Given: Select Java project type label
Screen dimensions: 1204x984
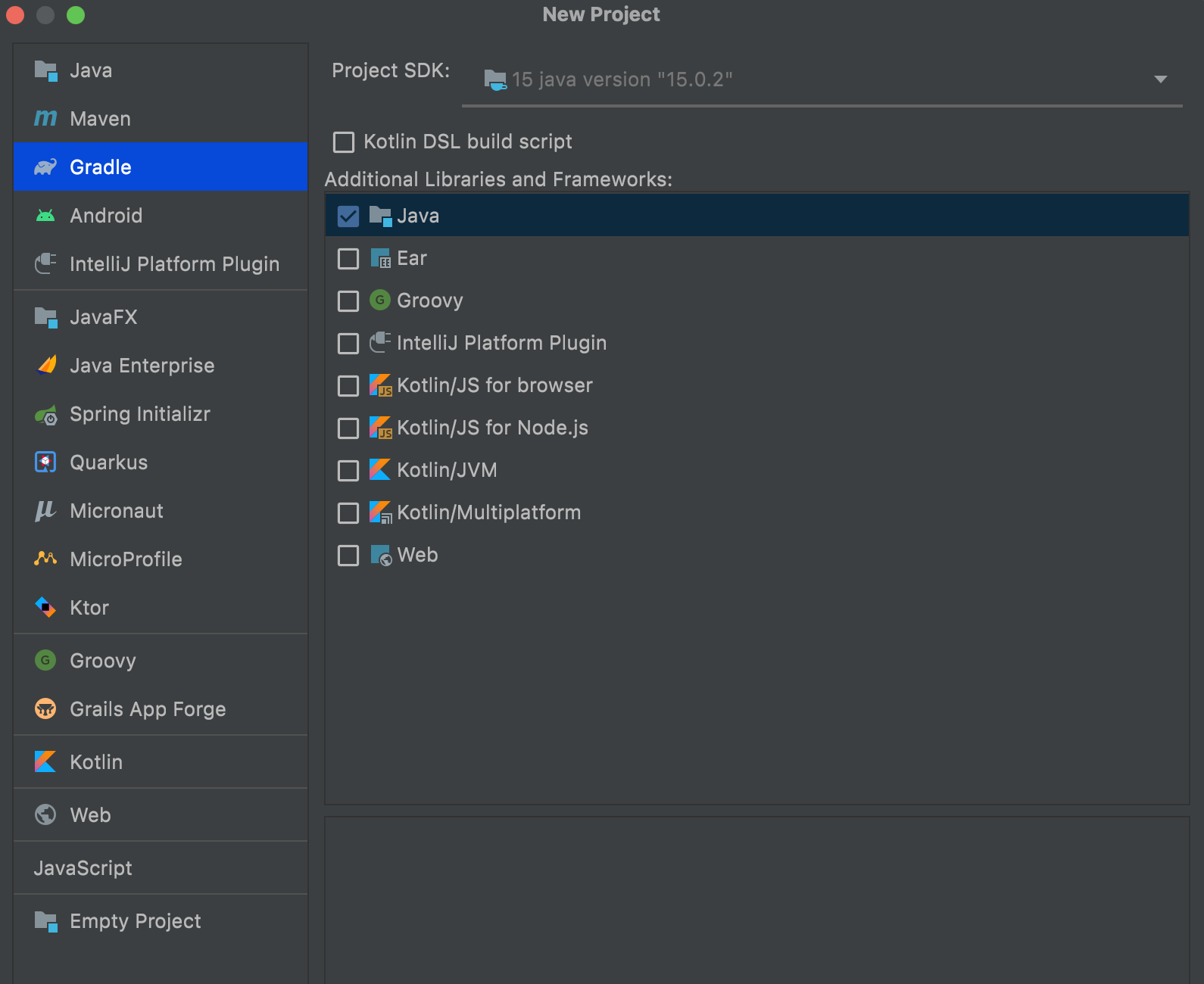Looking at the screenshot, I should click(91, 70).
